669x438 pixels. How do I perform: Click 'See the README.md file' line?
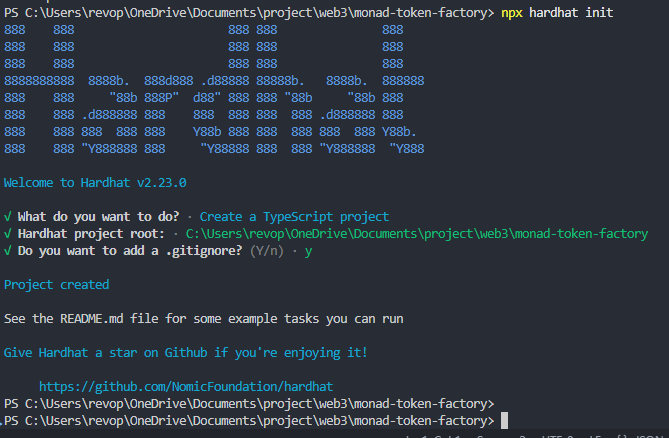(203, 319)
